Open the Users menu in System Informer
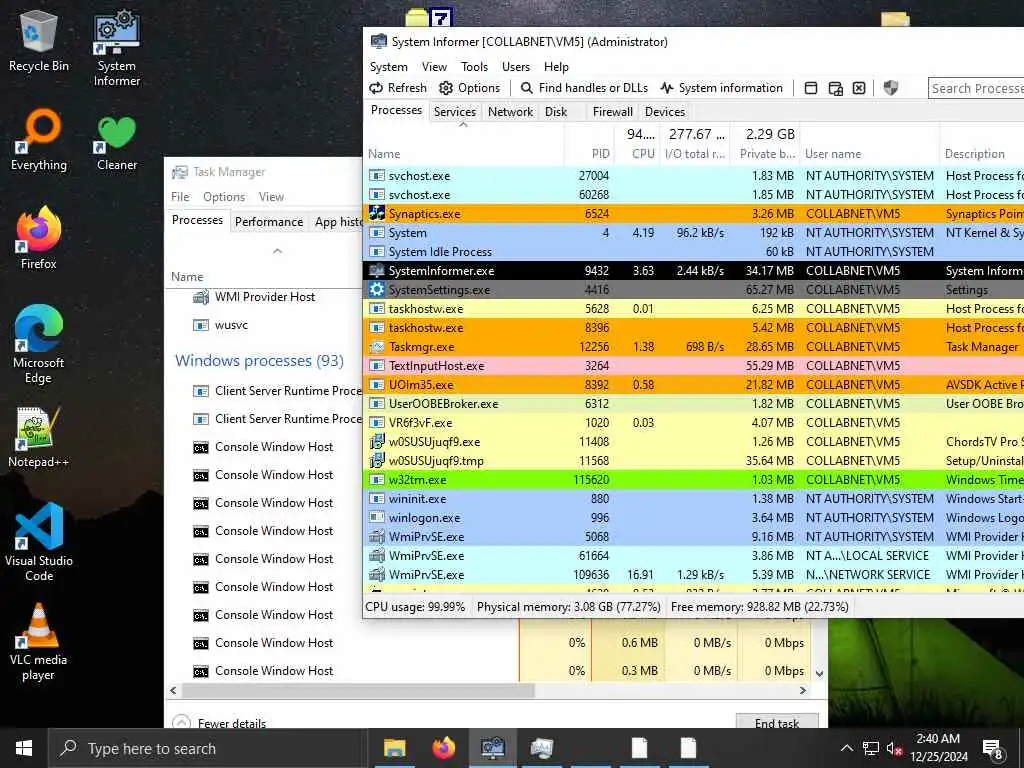The height and width of the screenshot is (768, 1024). [x=516, y=67]
